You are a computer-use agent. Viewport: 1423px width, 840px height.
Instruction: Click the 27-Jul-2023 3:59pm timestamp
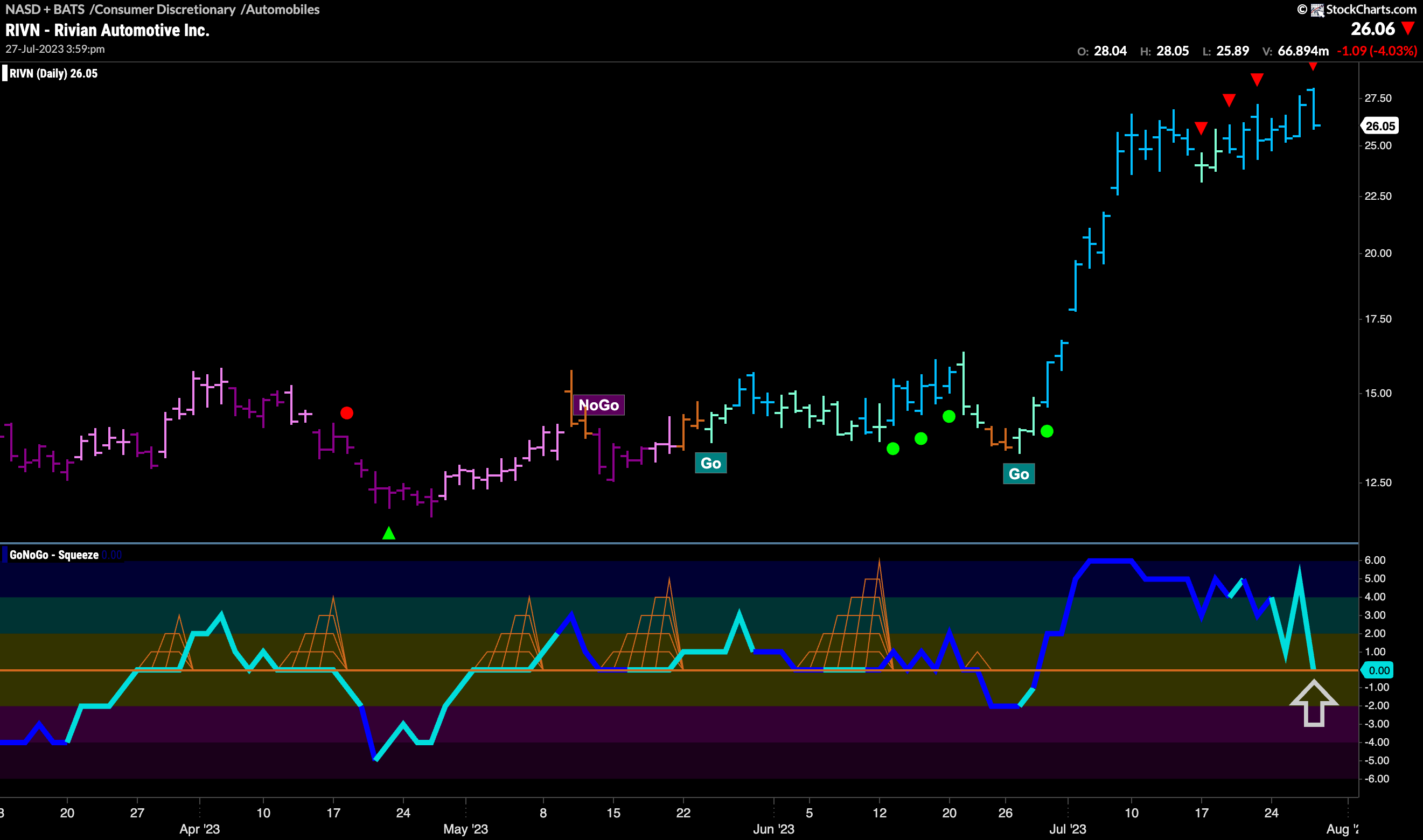[x=55, y=49]
